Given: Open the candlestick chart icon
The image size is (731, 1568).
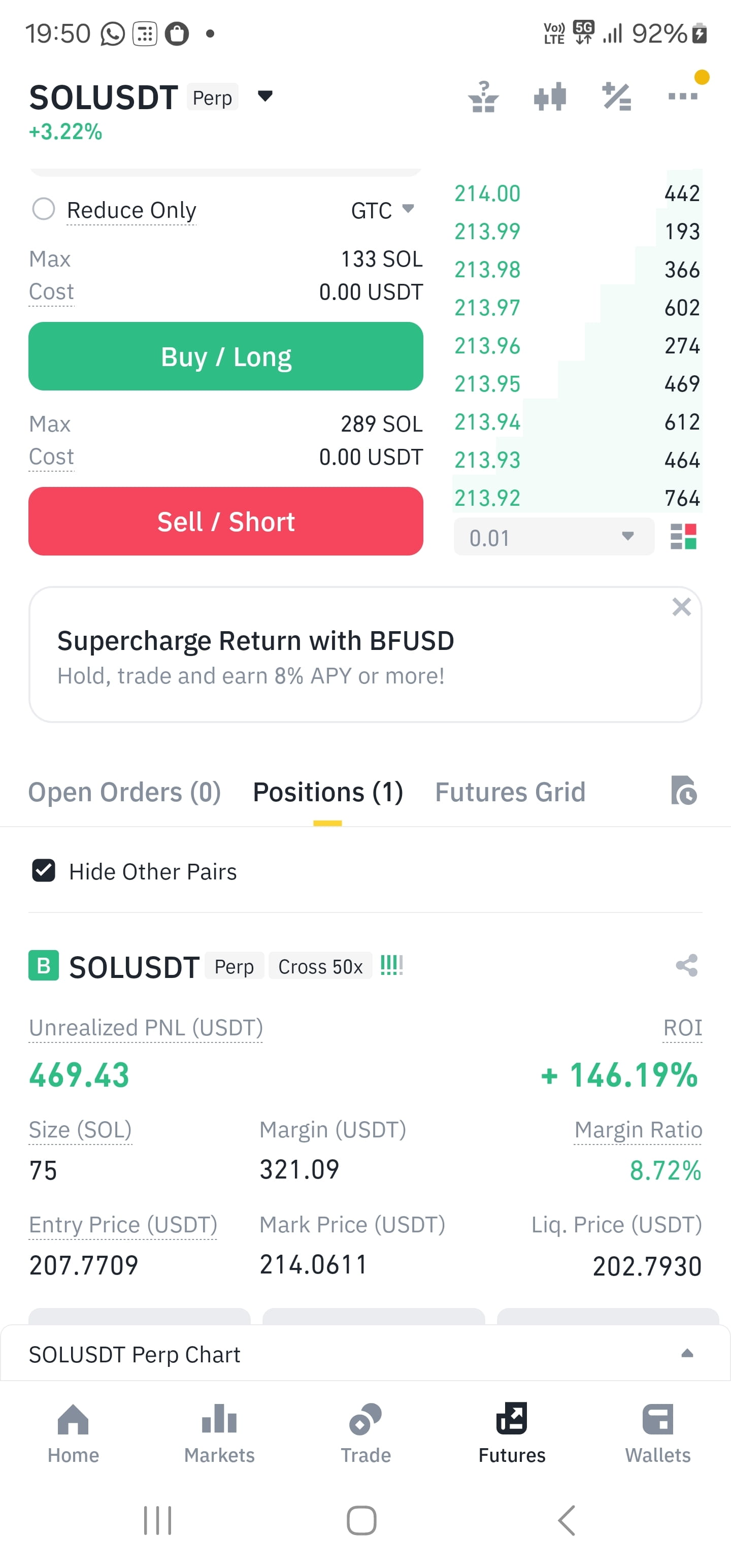Looking at the screenshot, I should click(550, 97).
